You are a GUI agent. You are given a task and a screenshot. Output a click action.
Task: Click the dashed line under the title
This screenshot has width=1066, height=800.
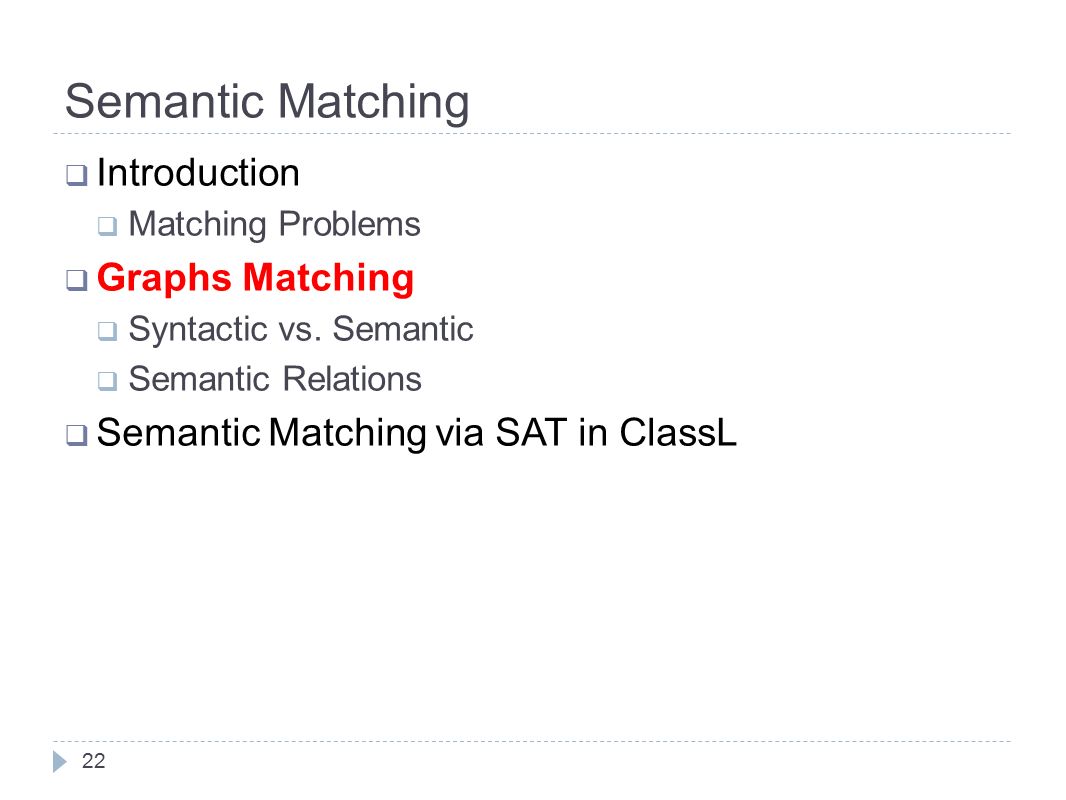tap(532, 133)
